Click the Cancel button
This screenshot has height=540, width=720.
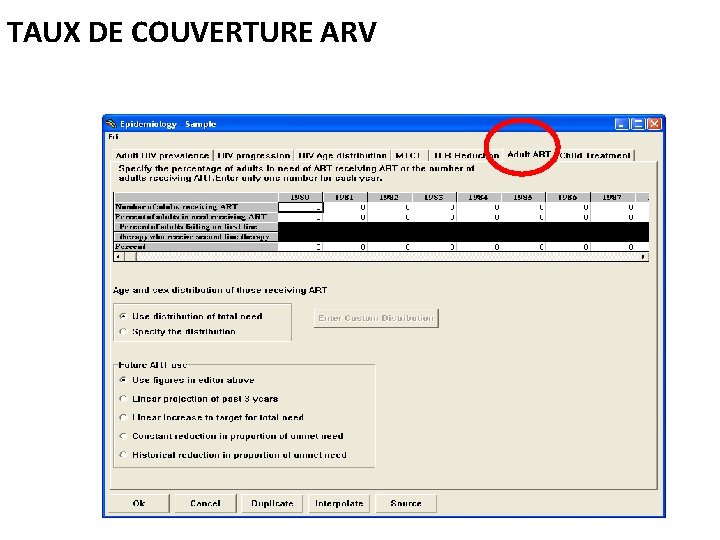pos(205,503)
